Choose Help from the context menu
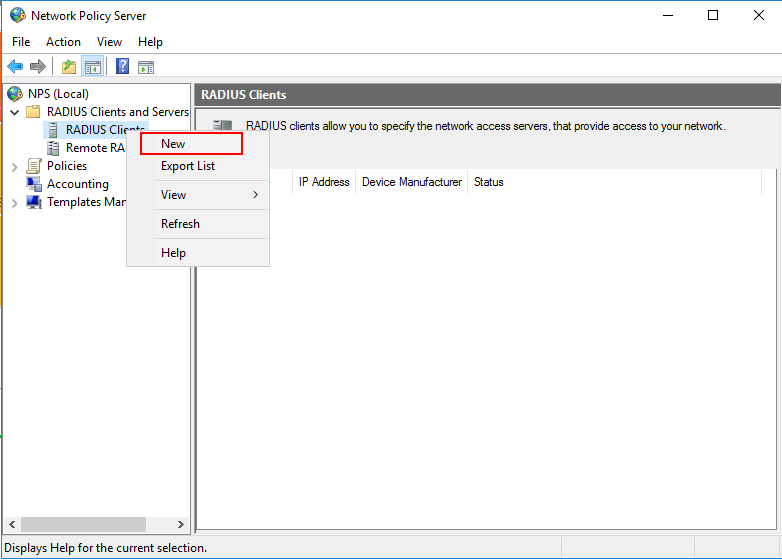Viewport: 782px width, 560px height. pos(198,252)
